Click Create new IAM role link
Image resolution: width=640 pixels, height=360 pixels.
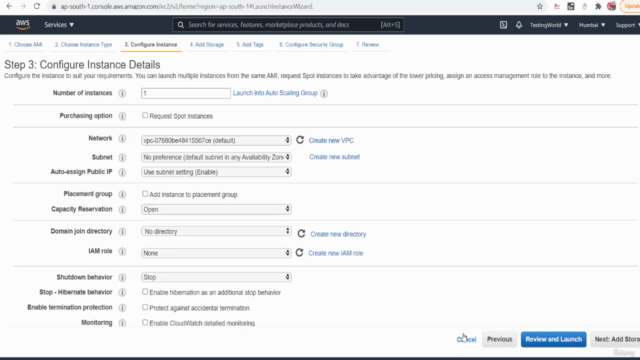click(336, 253)
